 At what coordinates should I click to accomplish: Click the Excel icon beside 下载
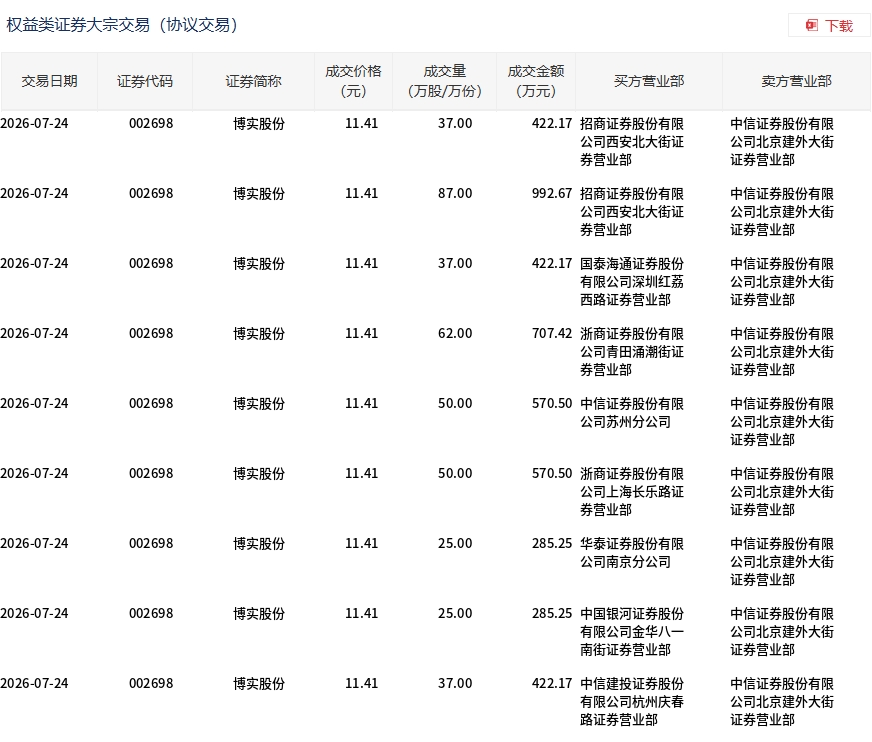(812, 26)
